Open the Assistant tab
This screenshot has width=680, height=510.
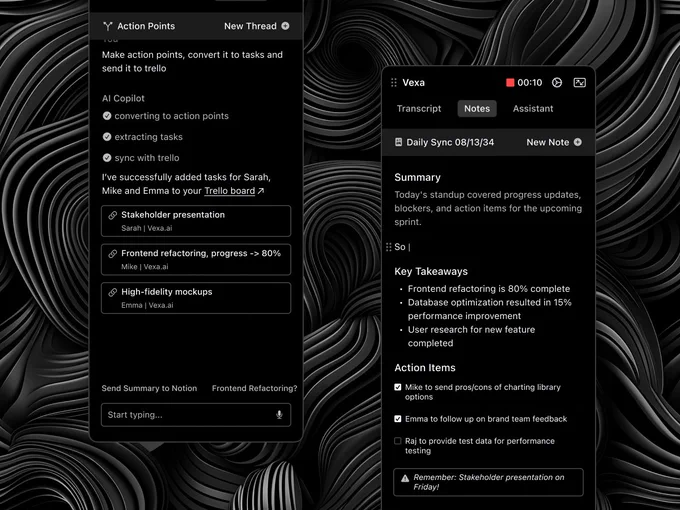(533, 109)
